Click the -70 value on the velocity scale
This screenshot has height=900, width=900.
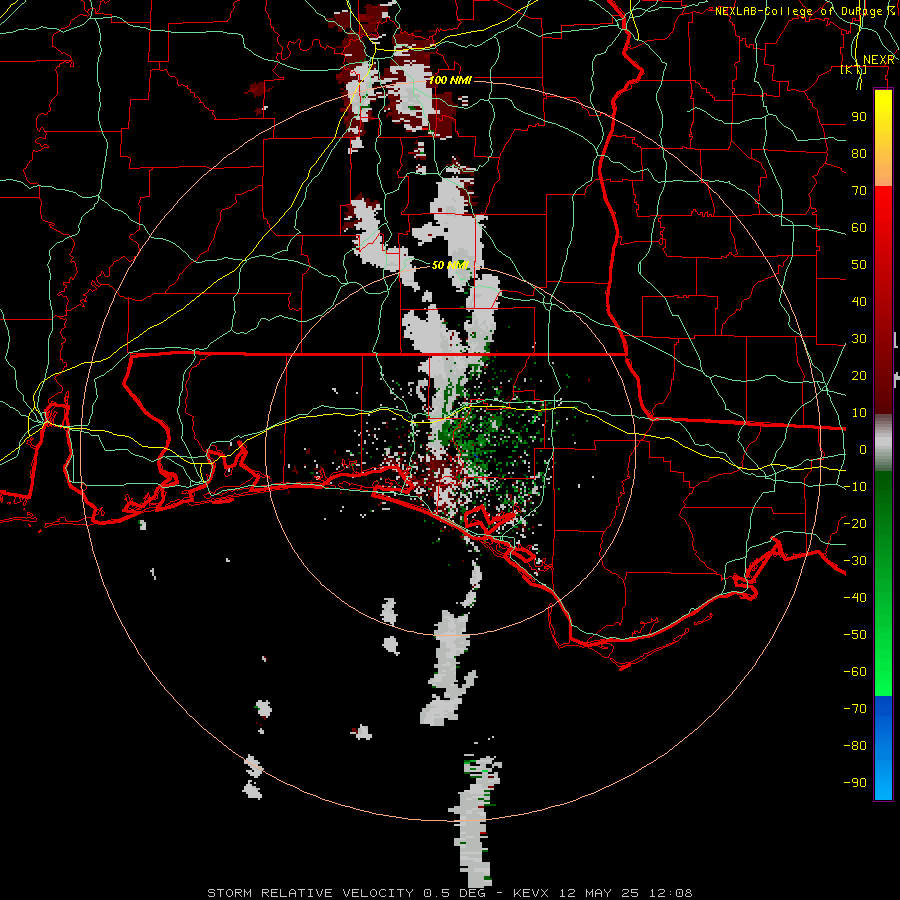point(855,709)
